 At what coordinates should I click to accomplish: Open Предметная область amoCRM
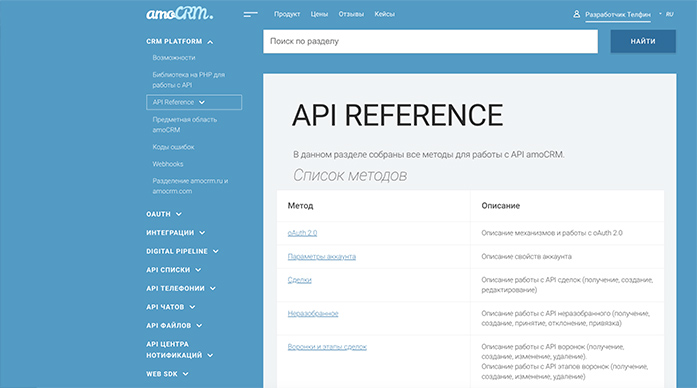(x=184, y=124)
